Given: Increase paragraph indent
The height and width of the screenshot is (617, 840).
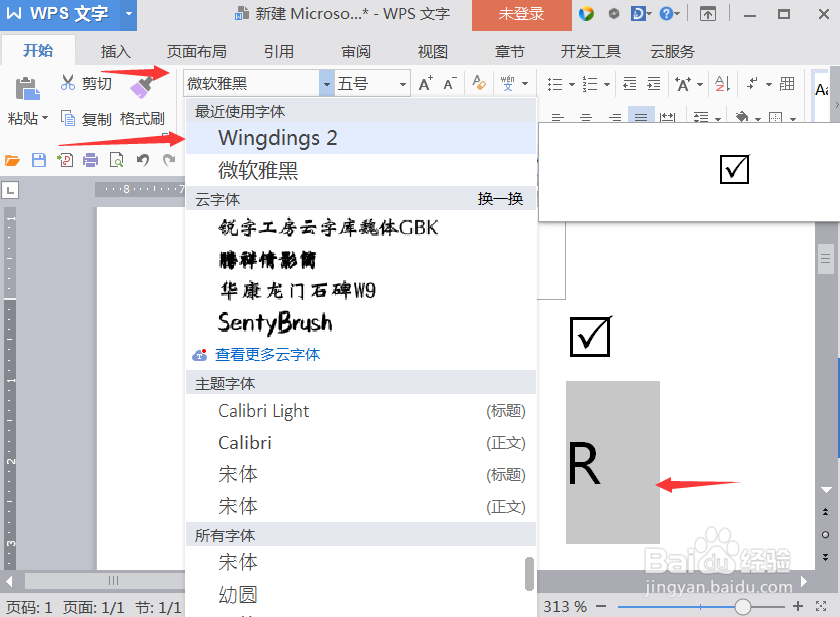Looking at the screenshot, I should (x=654, y=83).
